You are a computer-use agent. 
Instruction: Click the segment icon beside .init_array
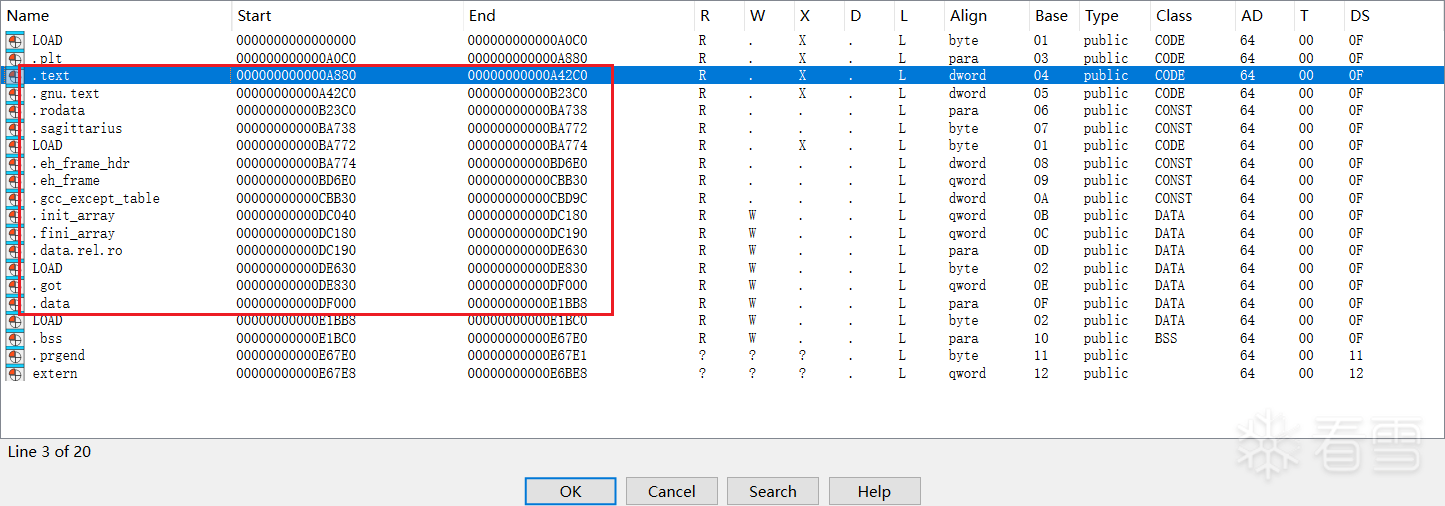click(x=15, y=215)
